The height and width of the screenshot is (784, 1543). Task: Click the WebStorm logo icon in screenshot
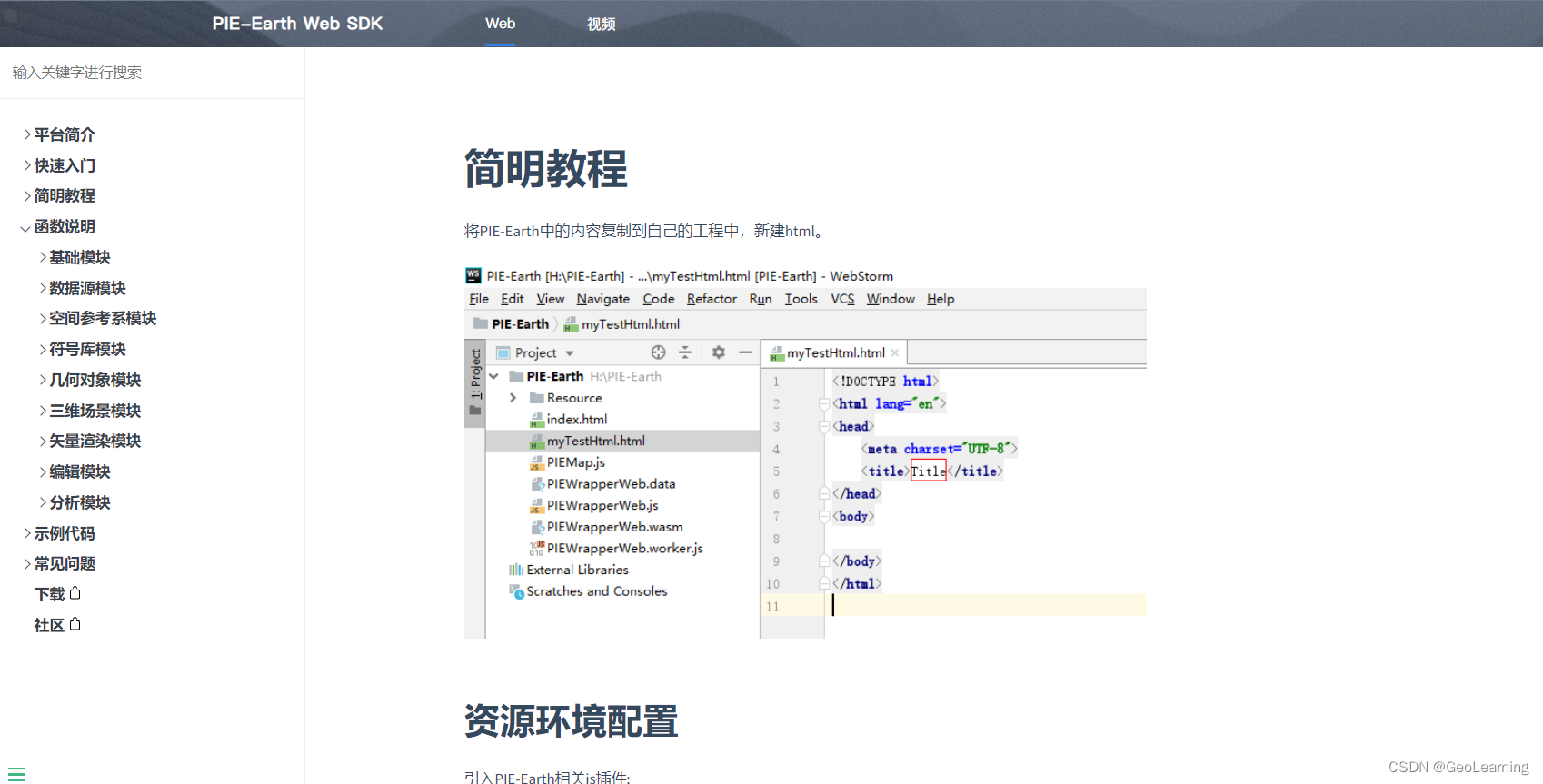coord(473,275)
